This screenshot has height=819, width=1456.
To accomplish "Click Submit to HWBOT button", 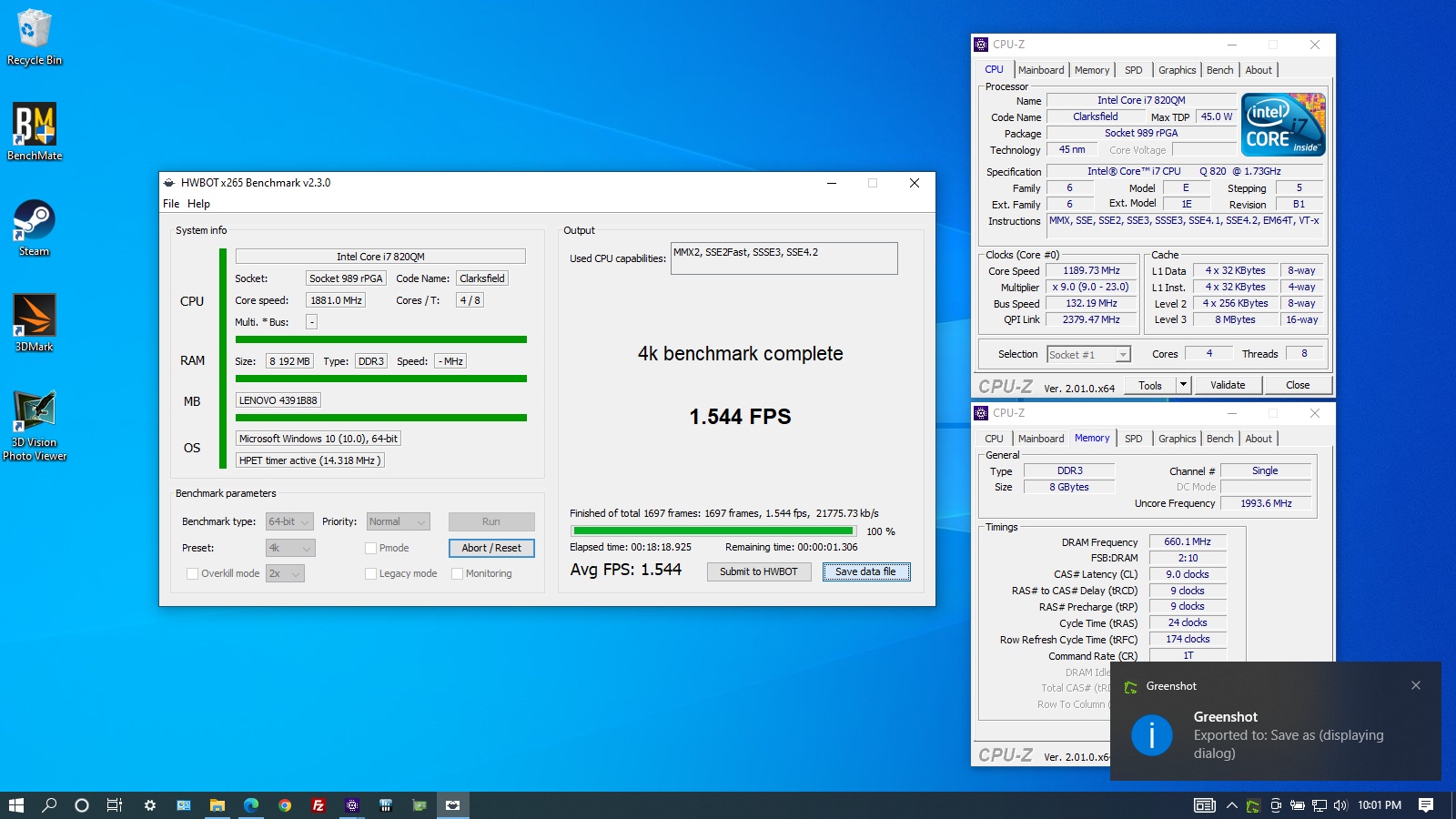I will [758, 571].
